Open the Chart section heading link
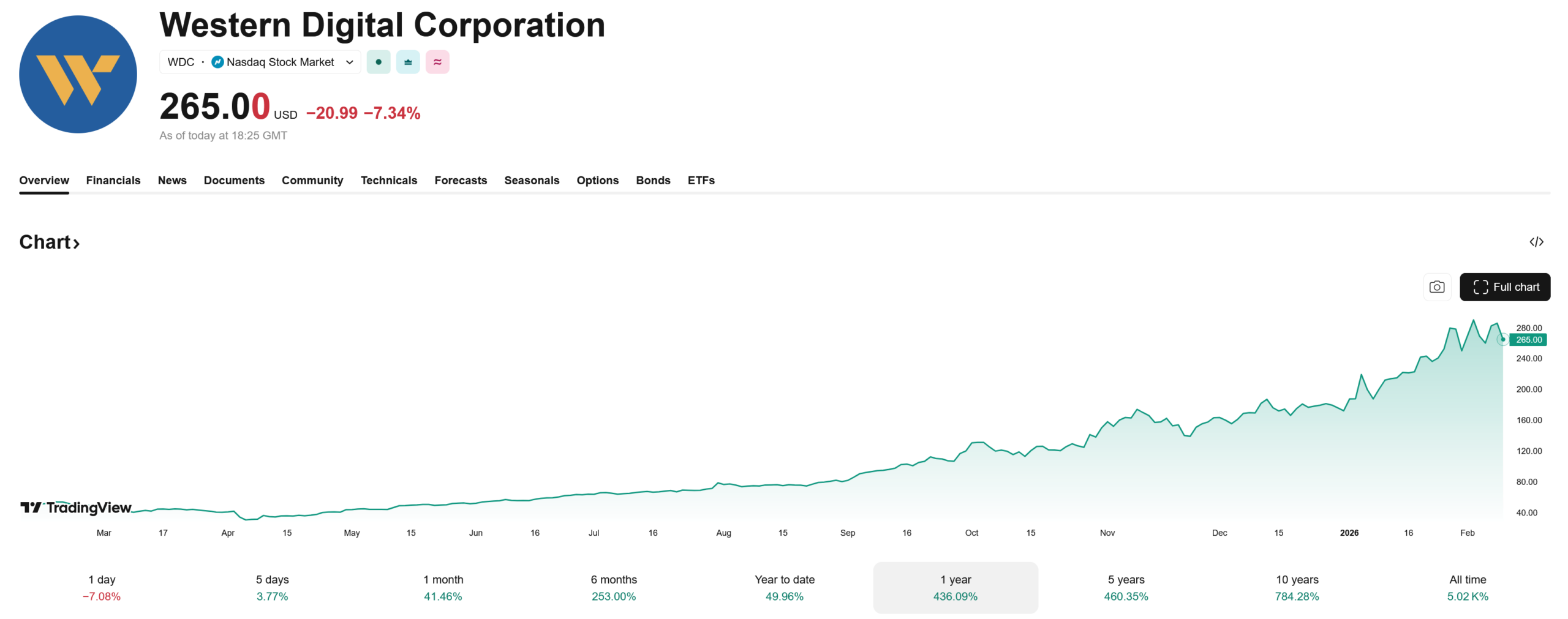 click(50, 242)
